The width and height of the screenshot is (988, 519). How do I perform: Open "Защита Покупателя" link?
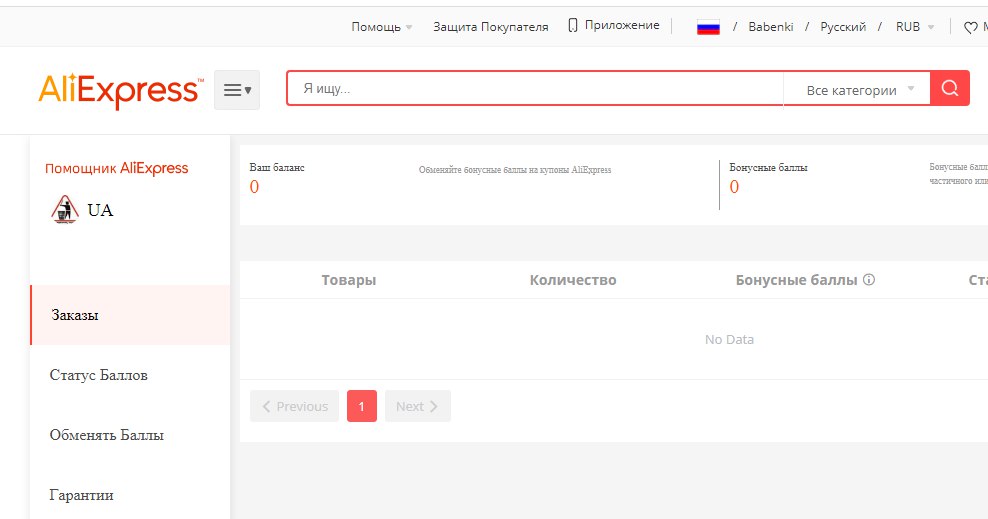[x=490, y=27]
